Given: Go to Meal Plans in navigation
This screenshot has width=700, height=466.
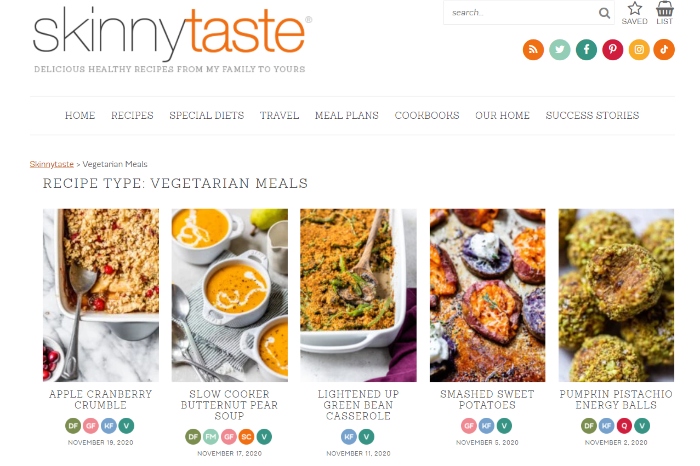Looking at the screenshot, I should pos(347,116).
